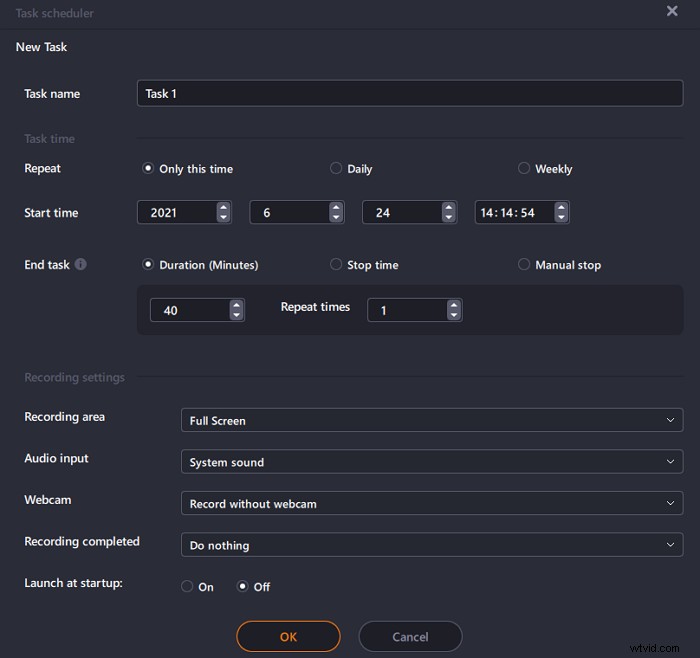The height and width of the screenshot is (658, 700).
Task: Click the End task info icon
Action: point(80,265)
